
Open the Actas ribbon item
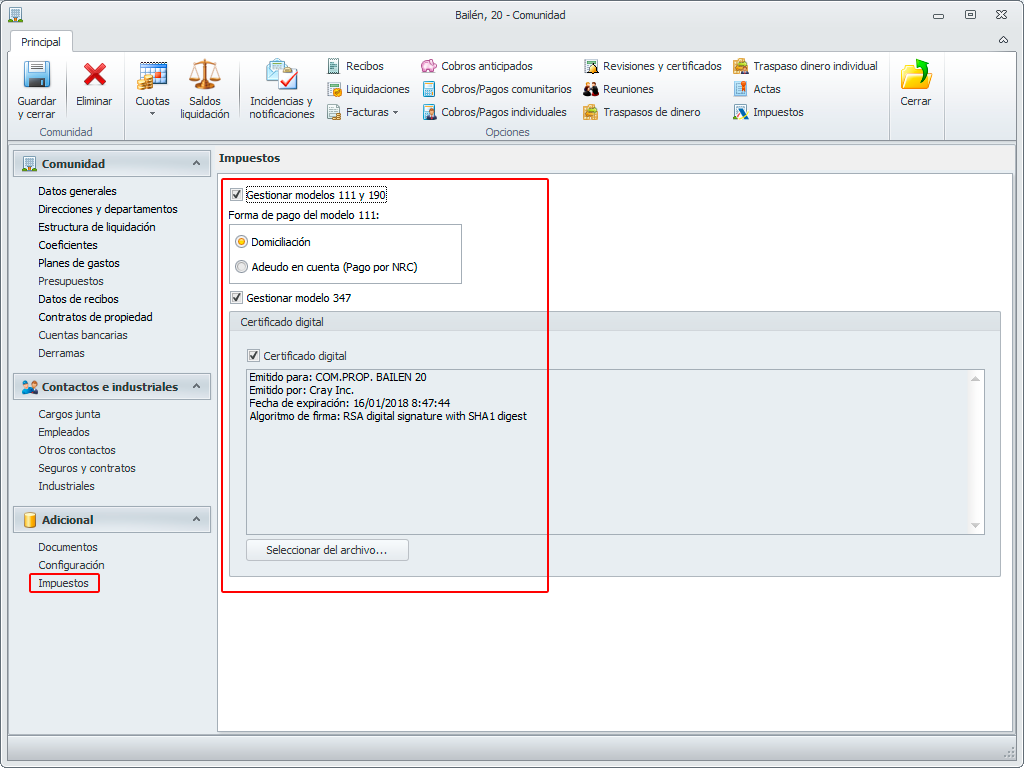(x=757, y=89)
